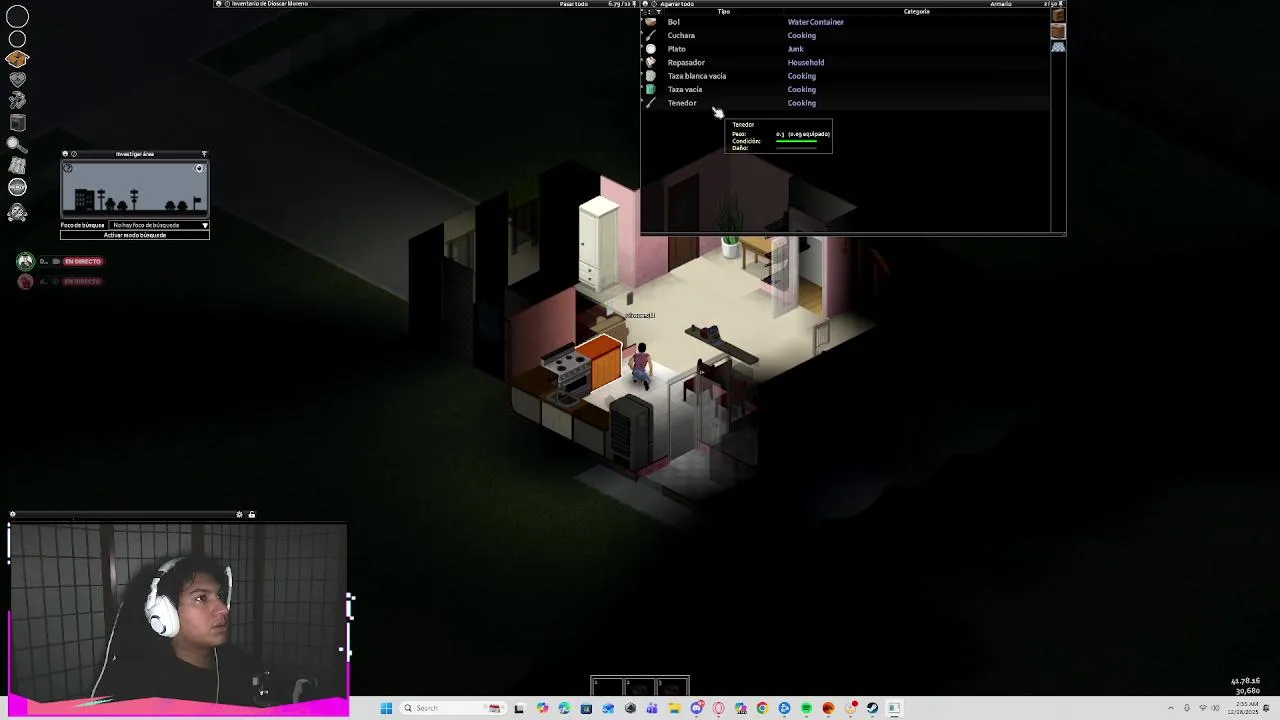
Task: Select the magnifying glass search icon
Action: (17, 145)
